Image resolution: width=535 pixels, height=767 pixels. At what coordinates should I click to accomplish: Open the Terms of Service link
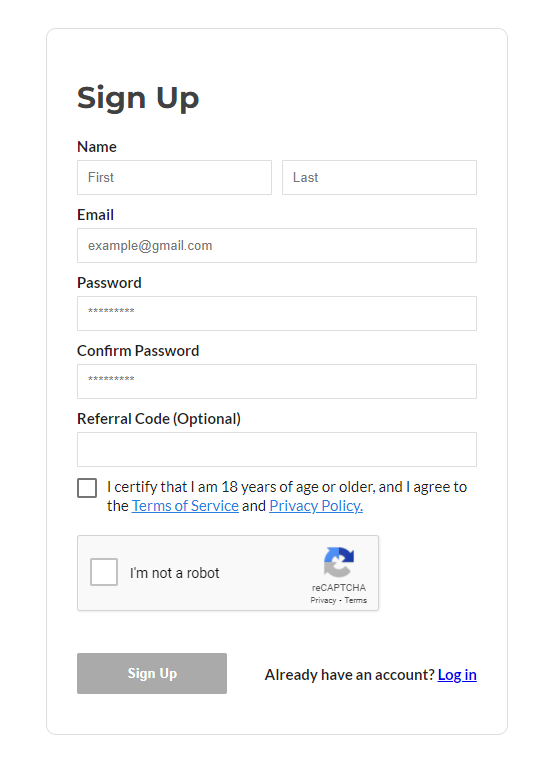(185, 506)
